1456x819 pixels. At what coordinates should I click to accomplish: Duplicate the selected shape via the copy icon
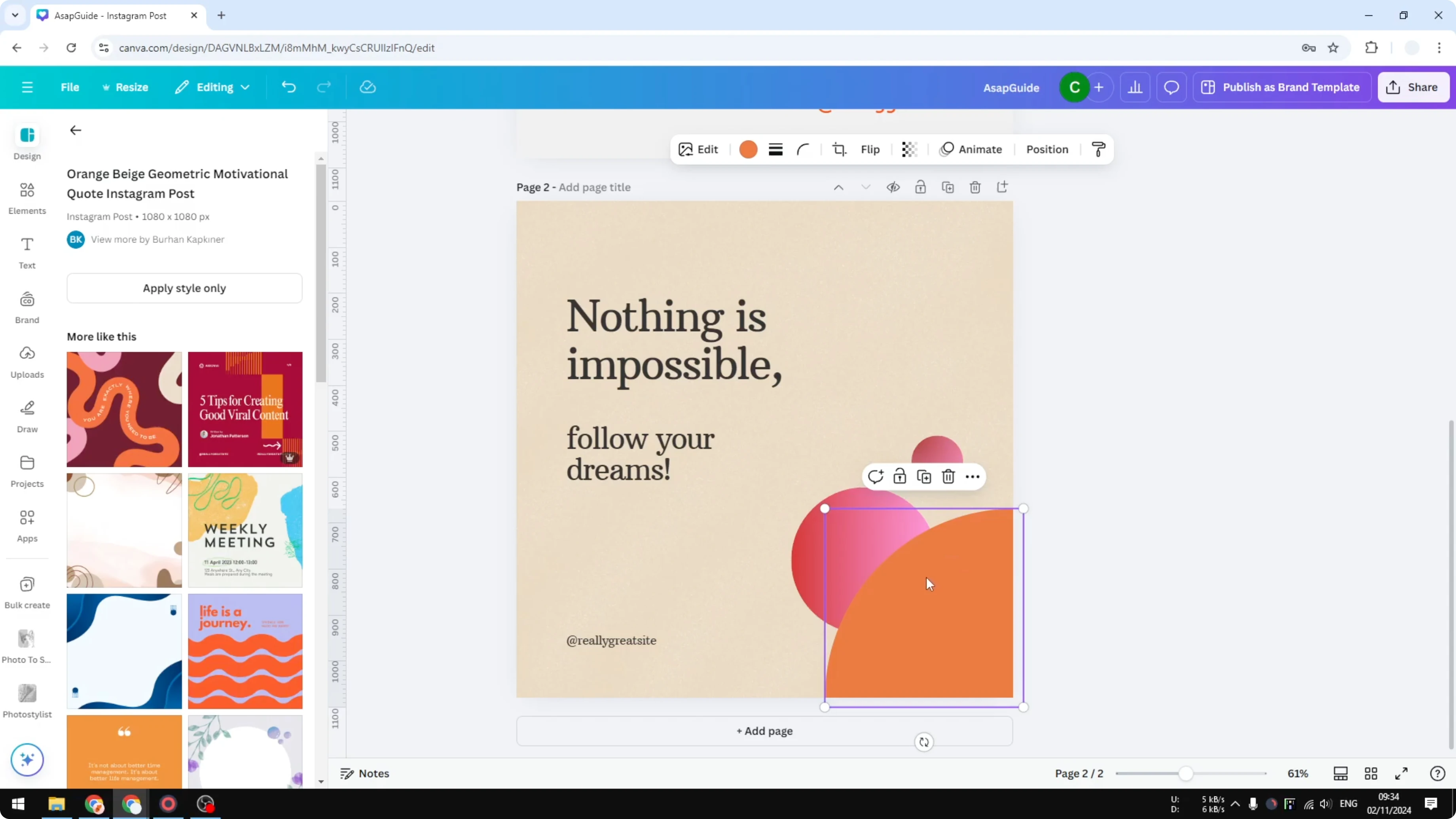[924, 476]
